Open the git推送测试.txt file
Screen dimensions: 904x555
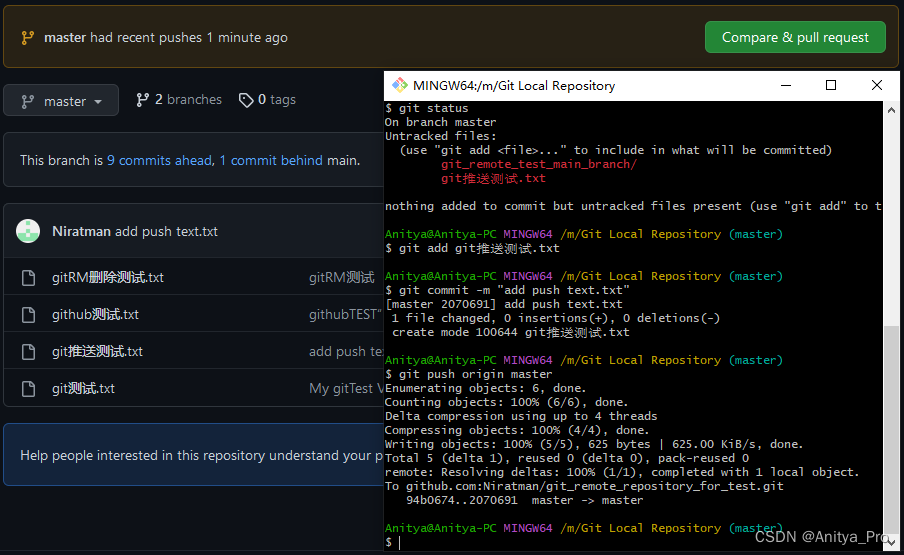pos(97,351)
